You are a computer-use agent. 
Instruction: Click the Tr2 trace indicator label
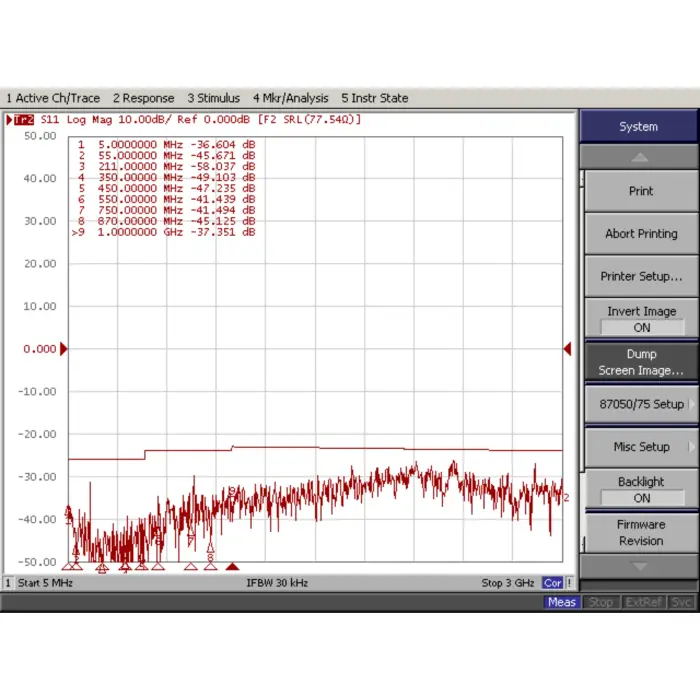21,120
